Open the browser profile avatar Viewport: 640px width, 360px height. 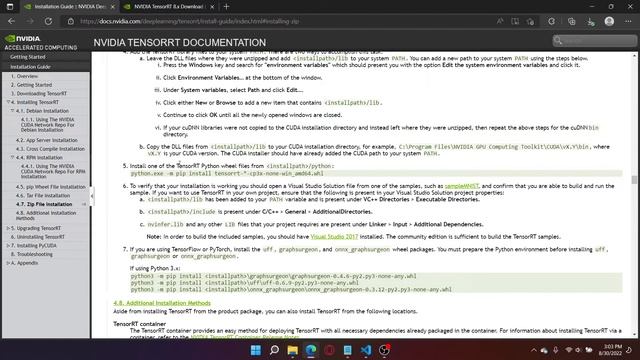(609, 21)
